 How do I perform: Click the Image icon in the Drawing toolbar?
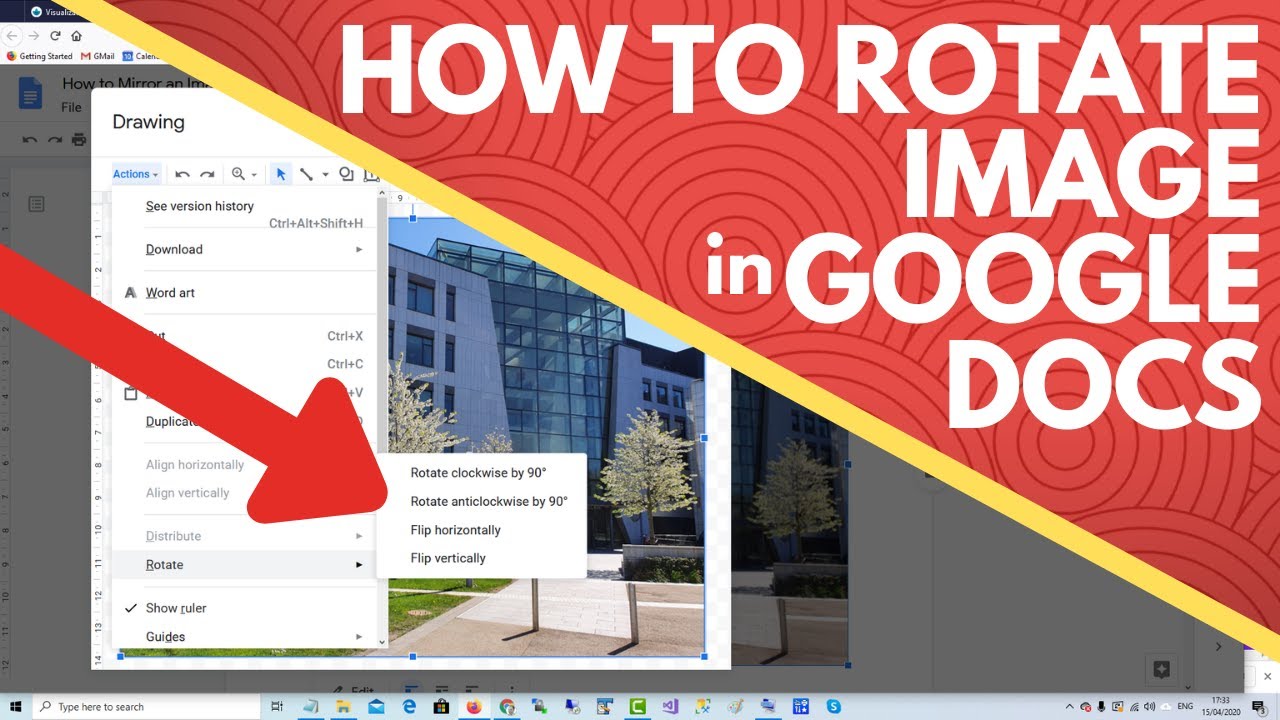pyautogui.click(x=373, y=174)
